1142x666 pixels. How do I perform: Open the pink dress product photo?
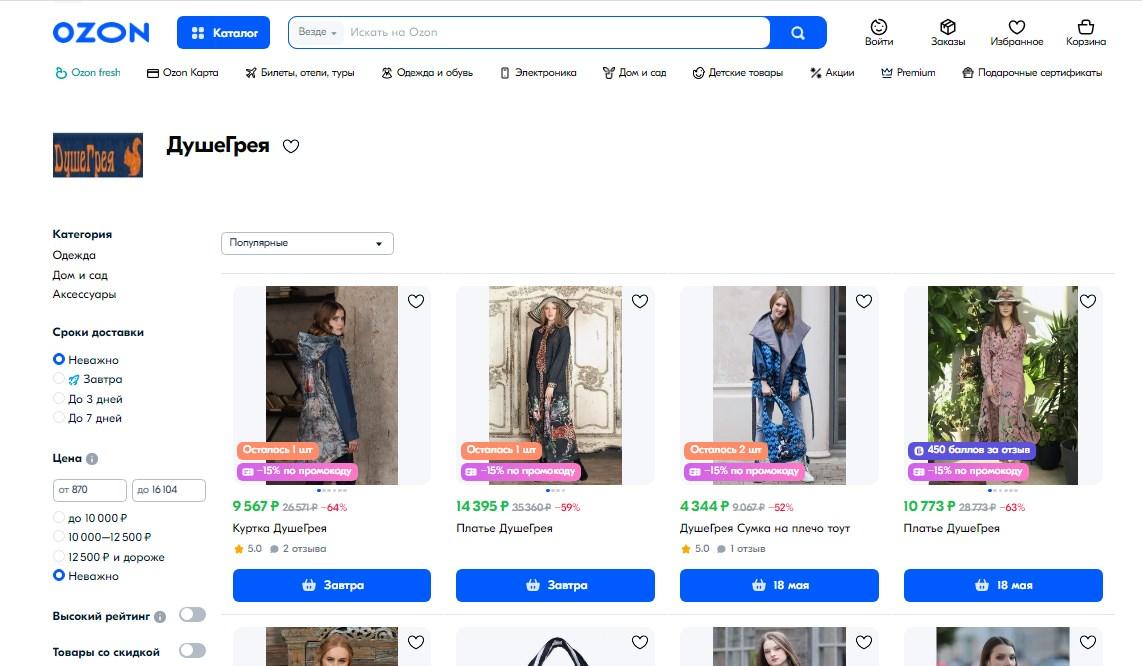tap(1002, 385)
